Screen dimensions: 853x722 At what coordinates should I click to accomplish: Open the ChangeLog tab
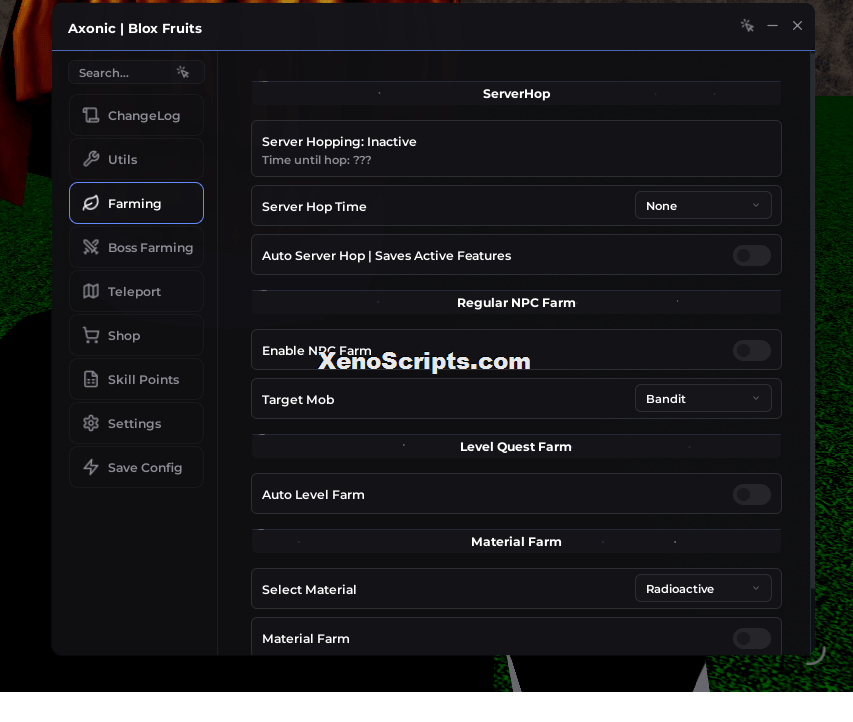(137, 115)
